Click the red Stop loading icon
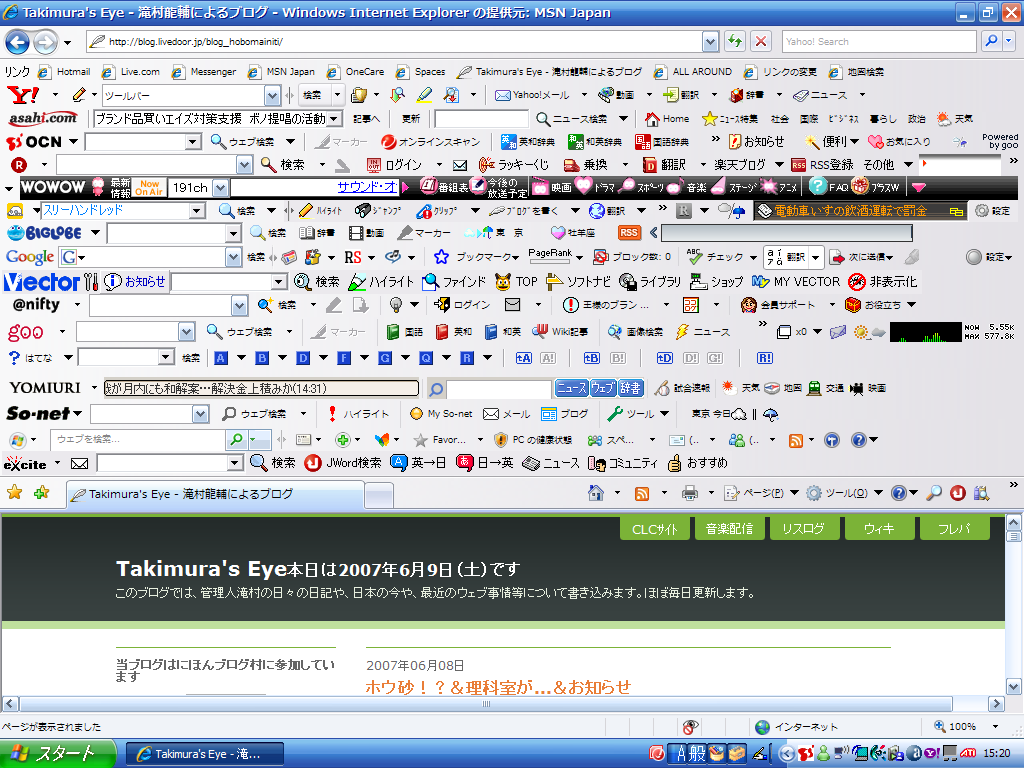 [761, 42]
